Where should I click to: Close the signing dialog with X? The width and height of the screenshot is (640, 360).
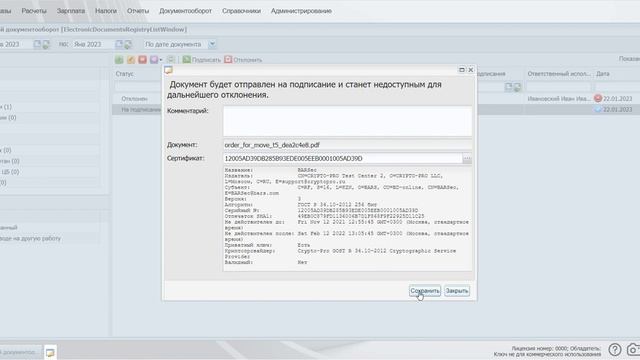pos(471,70)
